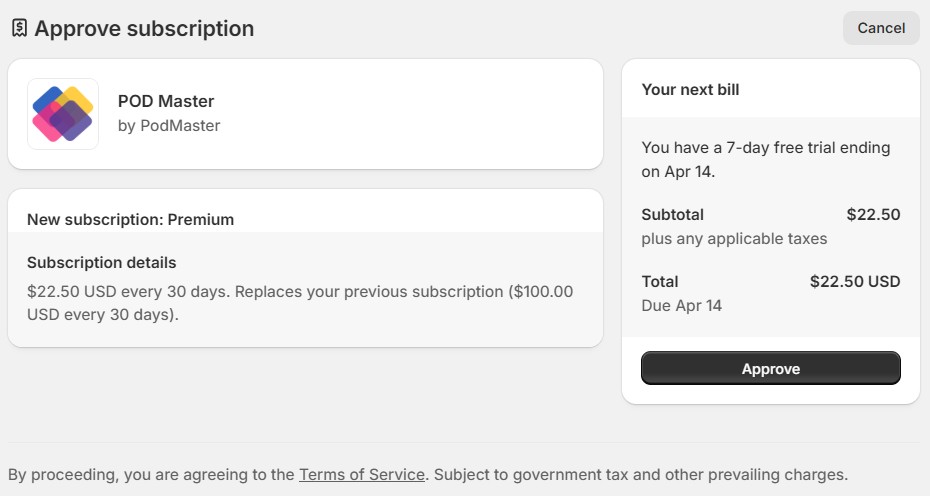
Task: Click the "New subscription: Premium" heading
Action: (130, 219)
